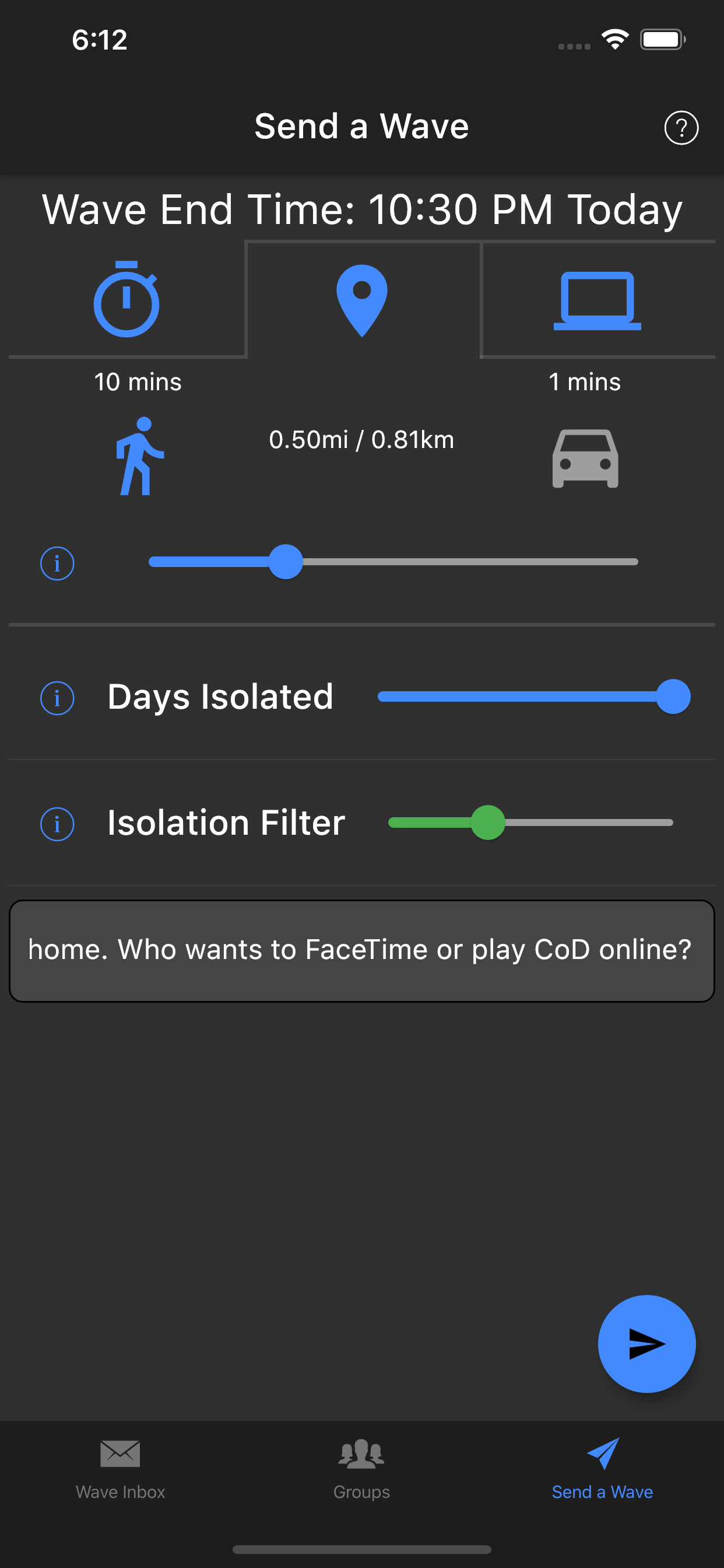Click the distance range slider handle
The width and height of the screenshot is (724, 1568).
pos(286,562)
